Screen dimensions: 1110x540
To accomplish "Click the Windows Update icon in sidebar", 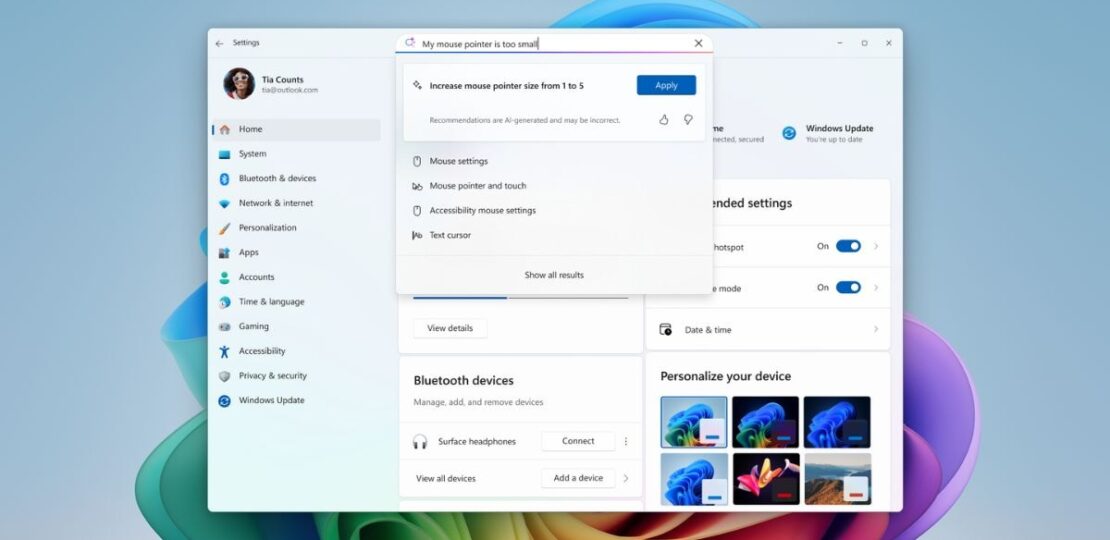I will [x=224, y=401].
